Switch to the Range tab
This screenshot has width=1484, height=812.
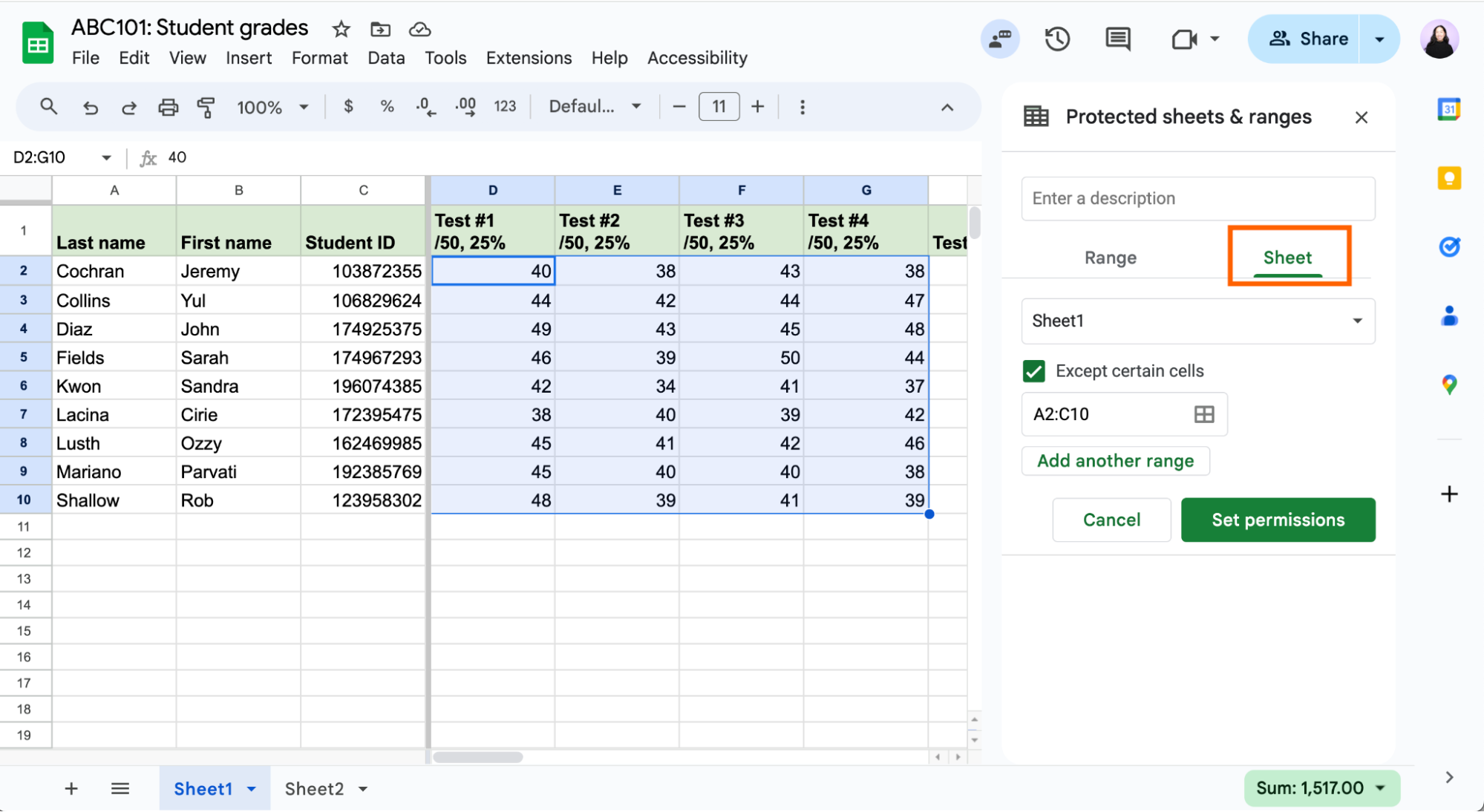pyautogui.click(x=1110, y=258)
